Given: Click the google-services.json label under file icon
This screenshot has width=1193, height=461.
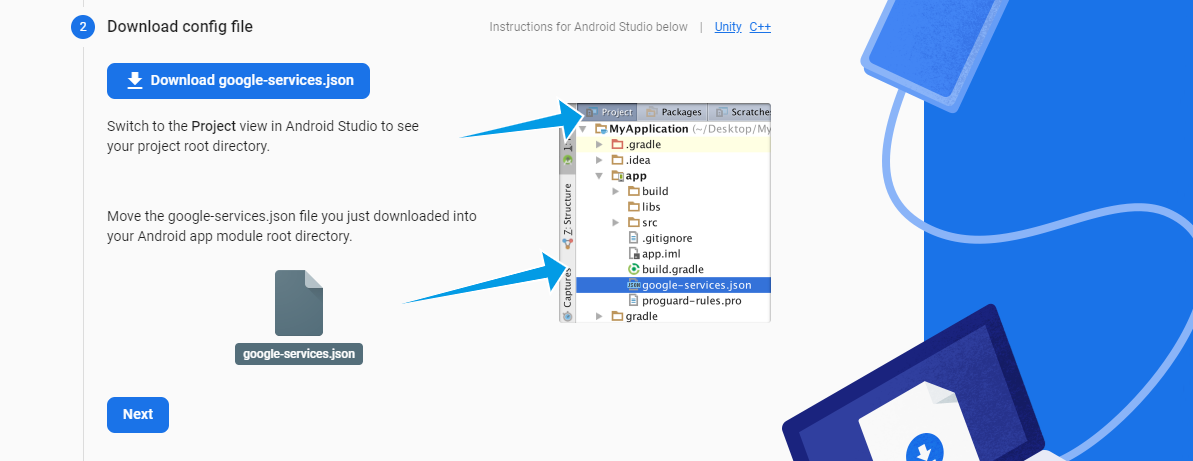Looking at the screenshot, I should [x=299, y=354].
